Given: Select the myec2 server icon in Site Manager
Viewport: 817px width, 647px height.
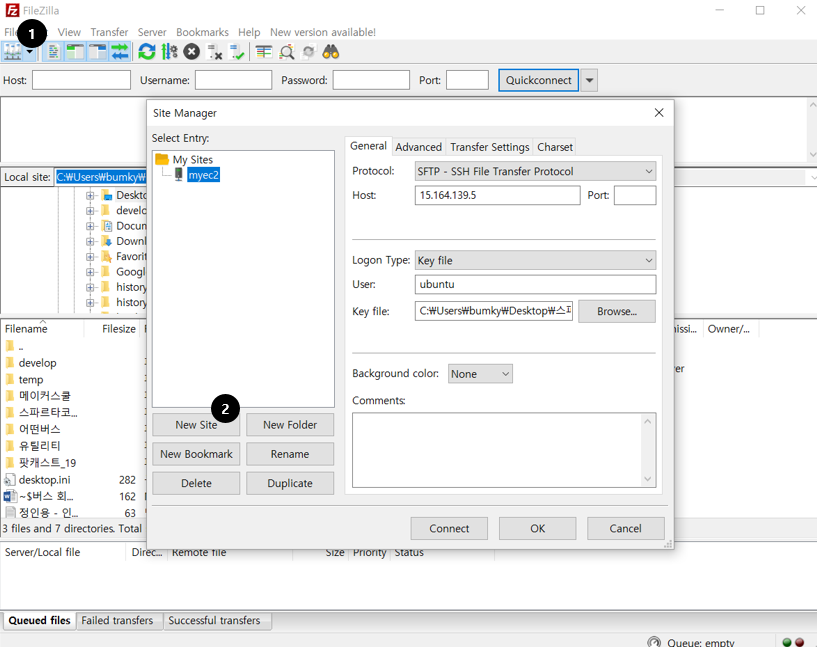Looking at the screenshot, I should point(179,175).
